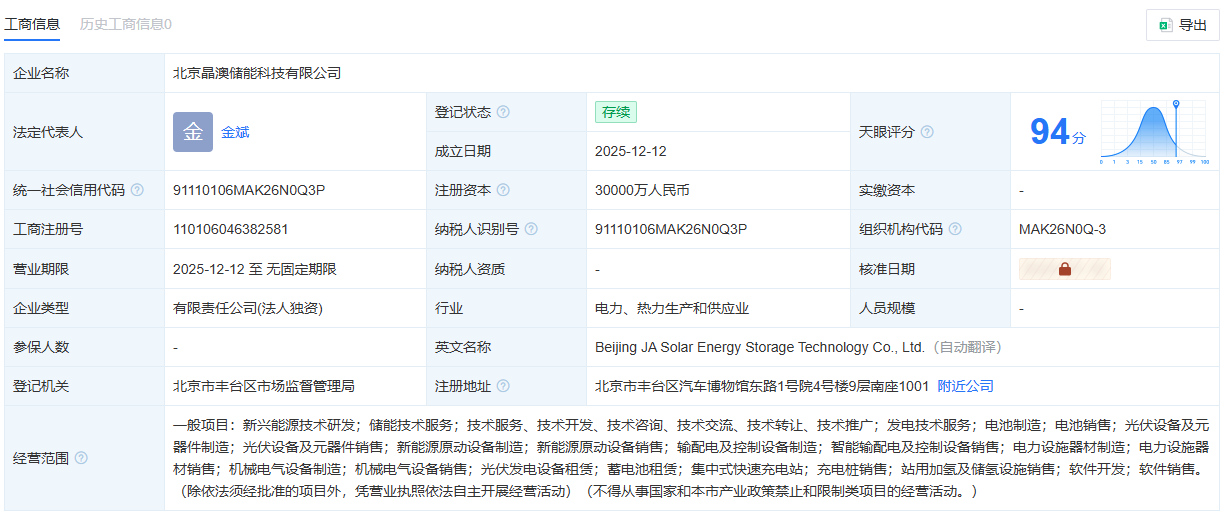The width and height of the screenshot is (1223, 516).
Task: Click the 存续 status tag
Action: [615, 112]
